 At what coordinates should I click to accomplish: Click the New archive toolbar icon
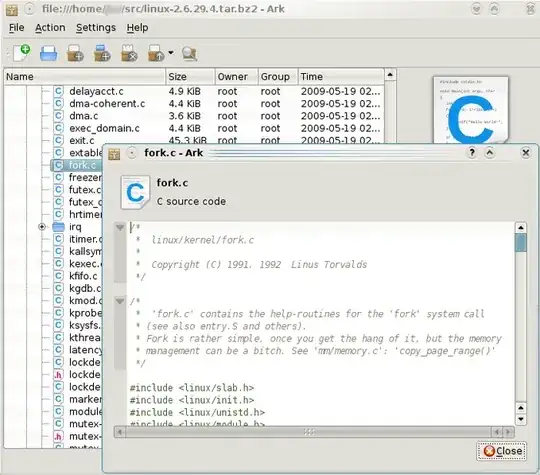click(x=21, y=53)
